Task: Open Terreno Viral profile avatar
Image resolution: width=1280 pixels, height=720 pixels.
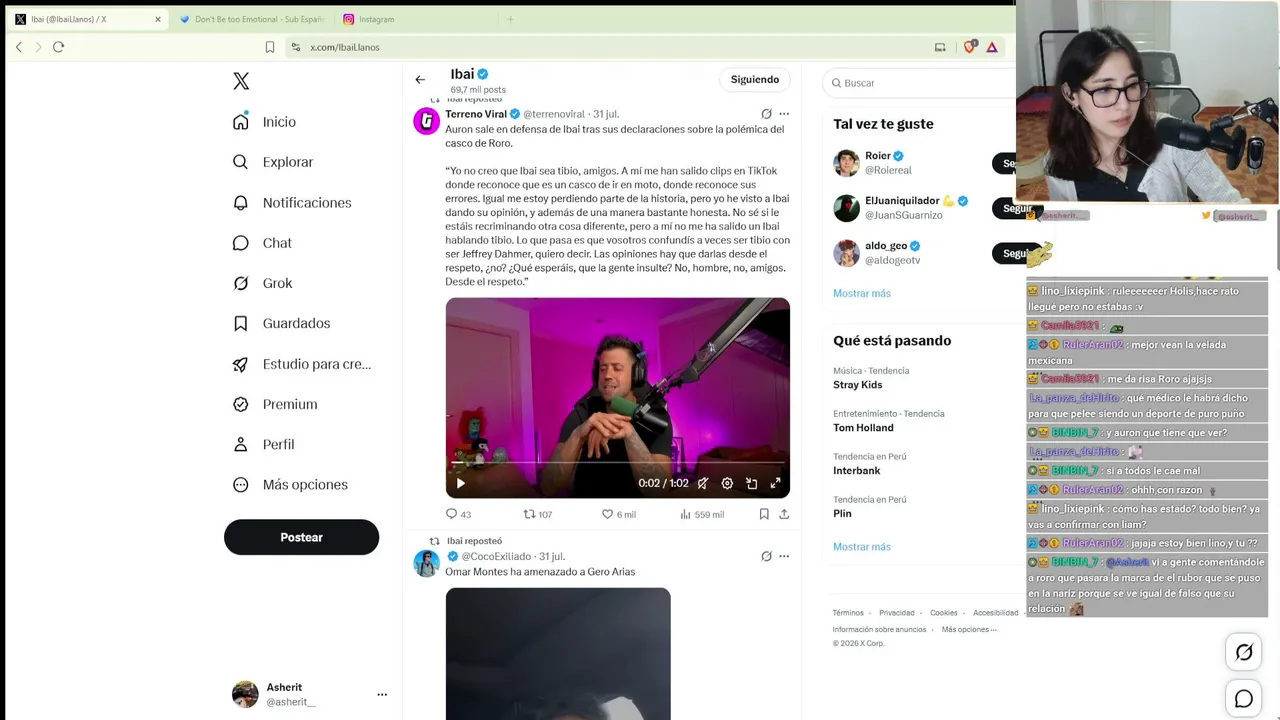Action: (x=427, y=121)
